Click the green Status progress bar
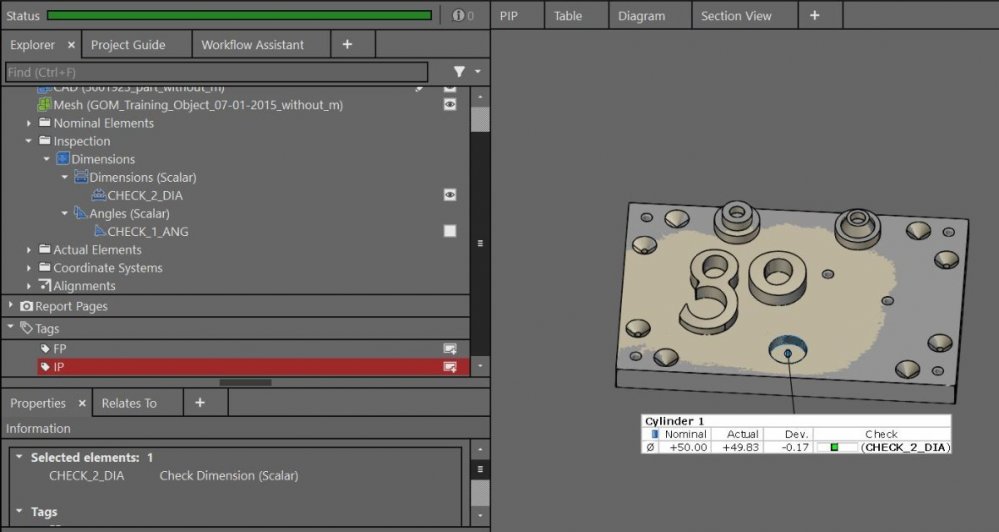This screenshot has height=532, width=999. [x=239, y=15]
